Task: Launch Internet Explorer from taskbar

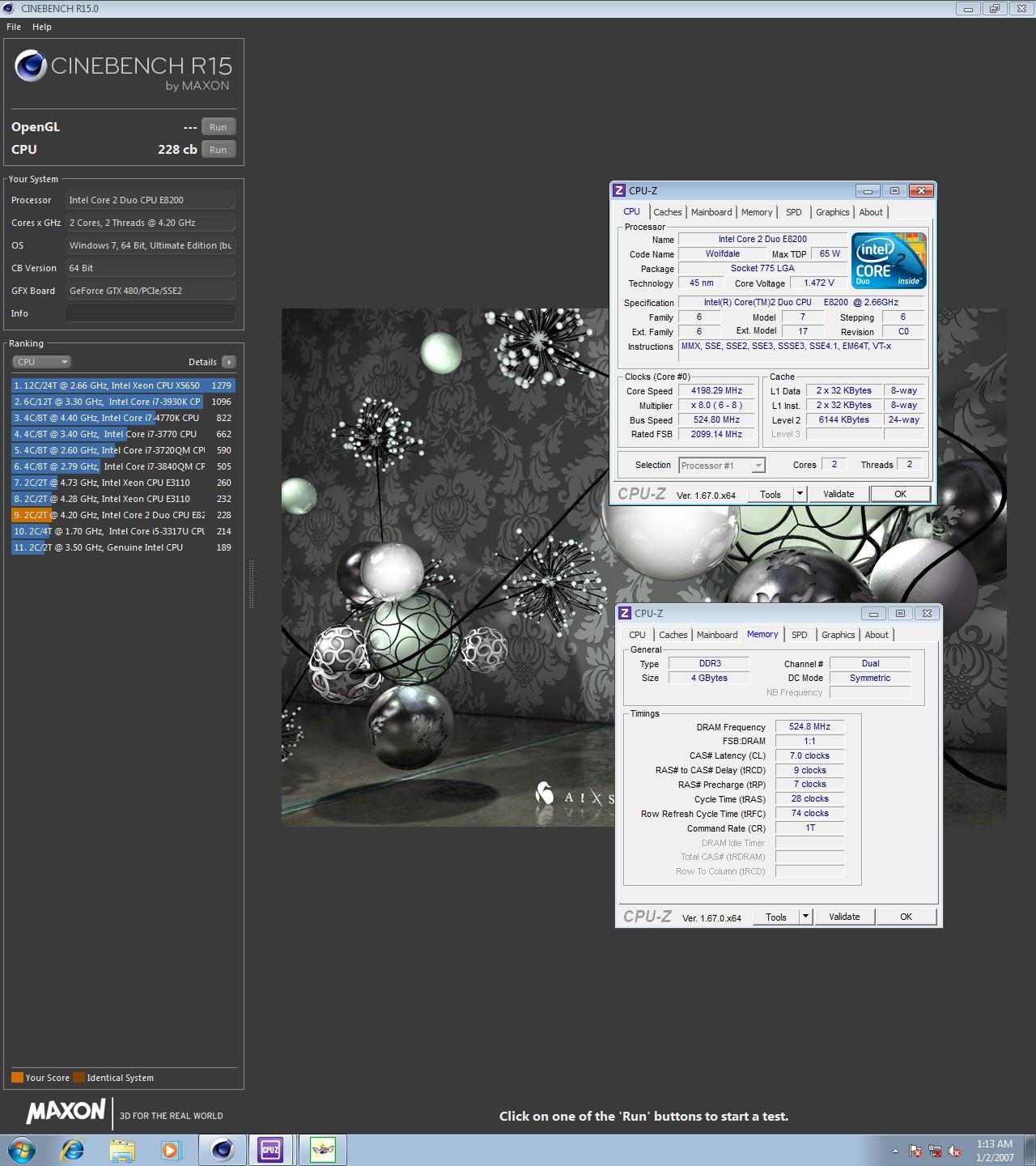Action: coord(73,1150)
